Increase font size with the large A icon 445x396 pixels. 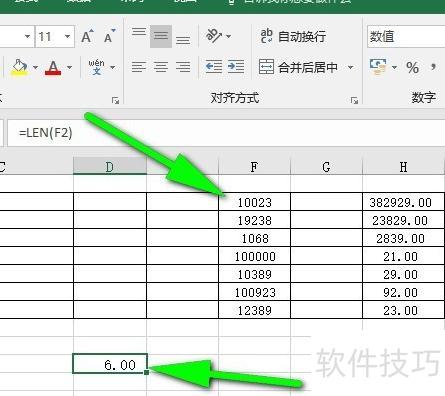pos(87,36)
